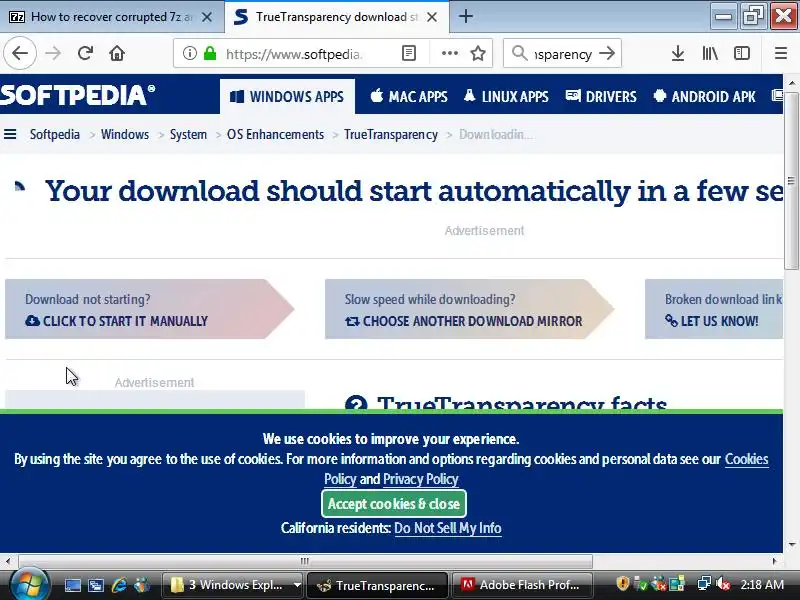800x600 pixels.
Task: Open the Windows Apps section
Action: click(x=287, y=96)
